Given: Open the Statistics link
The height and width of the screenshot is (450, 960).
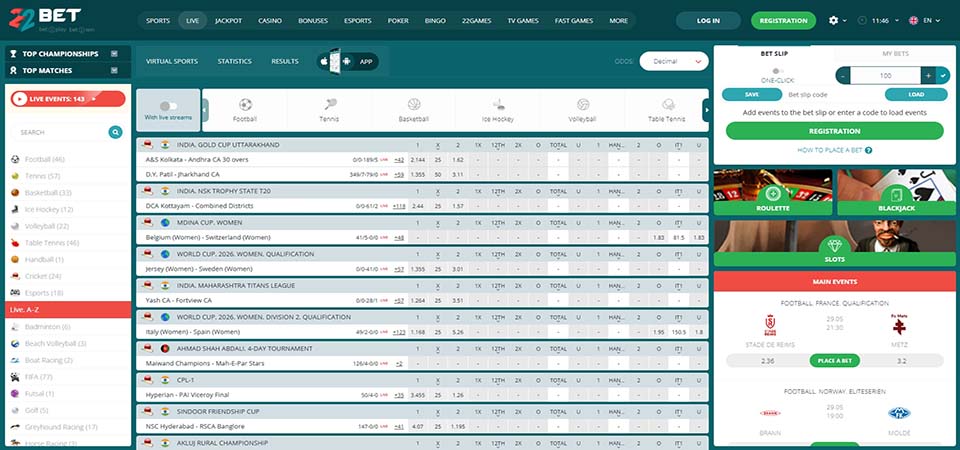Looking at the screenshot, I should click(x=234, y=61).
